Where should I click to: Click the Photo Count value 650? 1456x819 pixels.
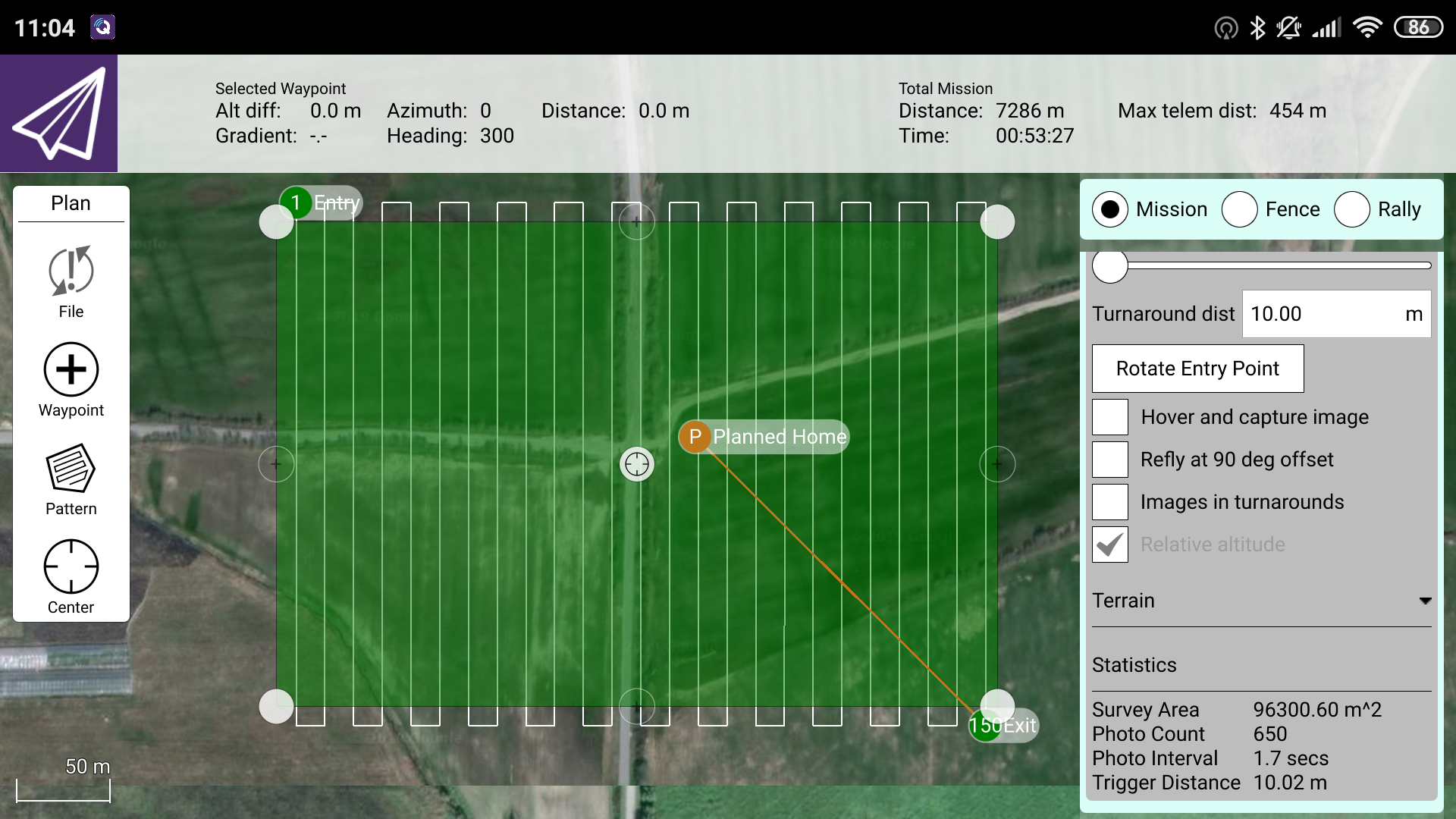click(1270, 734)
